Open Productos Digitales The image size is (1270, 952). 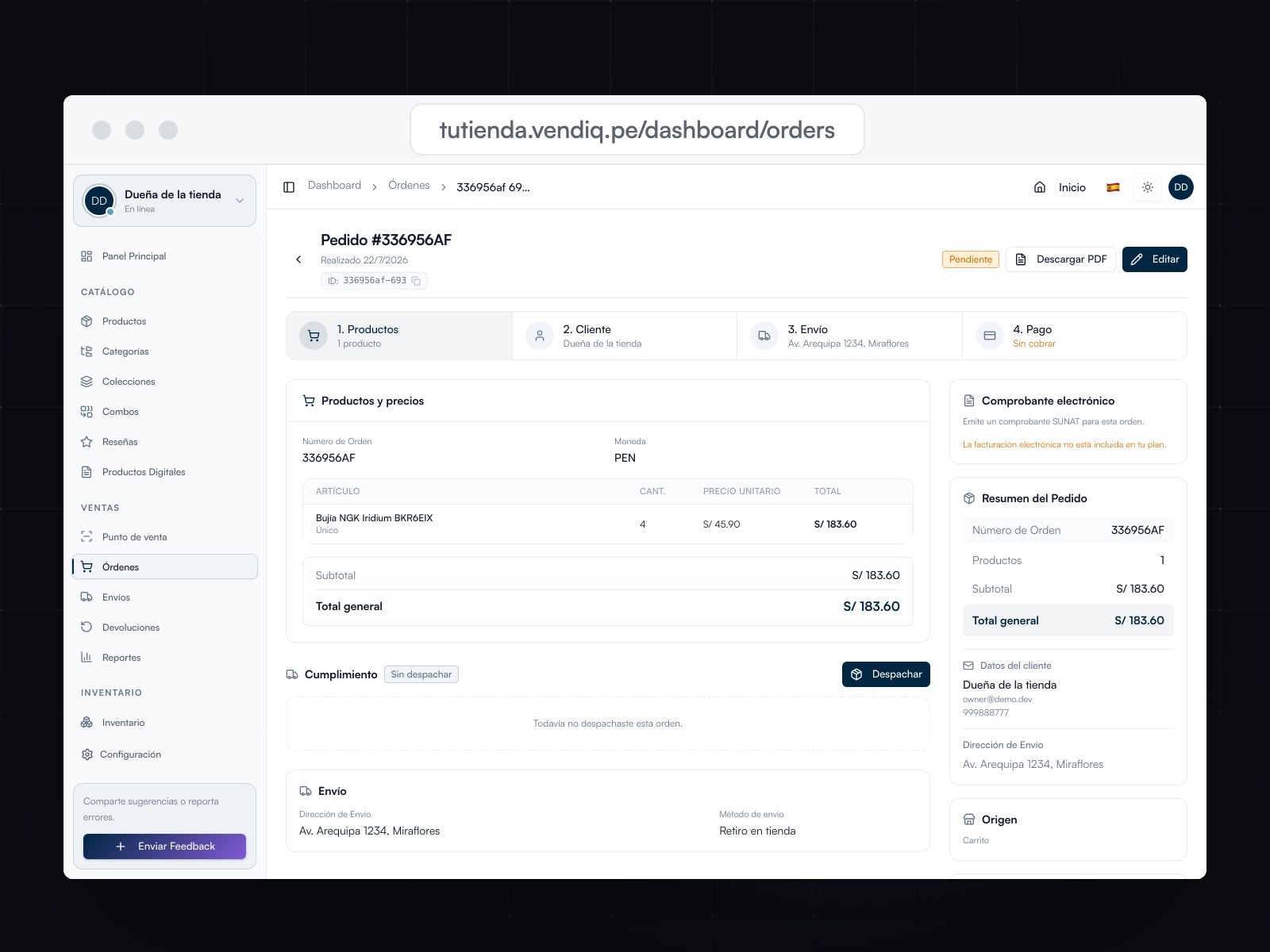coord(165,472)
